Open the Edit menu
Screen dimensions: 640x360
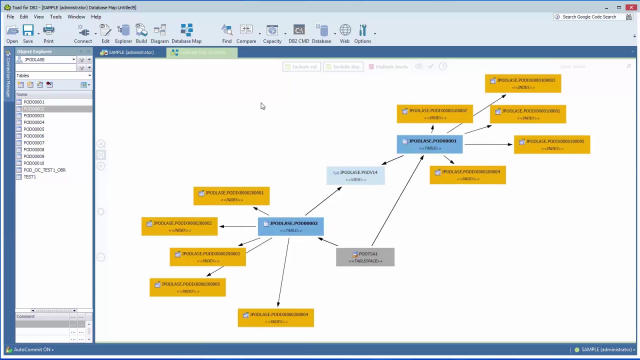click(24, 17)
